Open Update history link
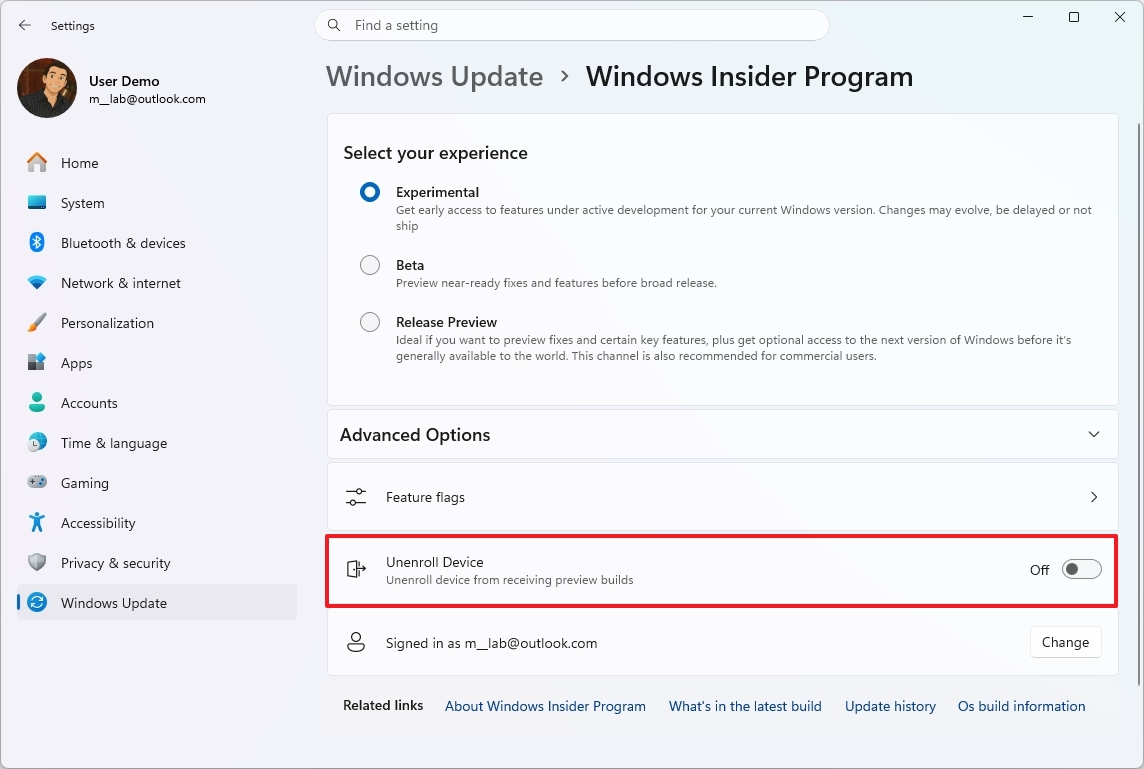 click(x=890, y=706)
